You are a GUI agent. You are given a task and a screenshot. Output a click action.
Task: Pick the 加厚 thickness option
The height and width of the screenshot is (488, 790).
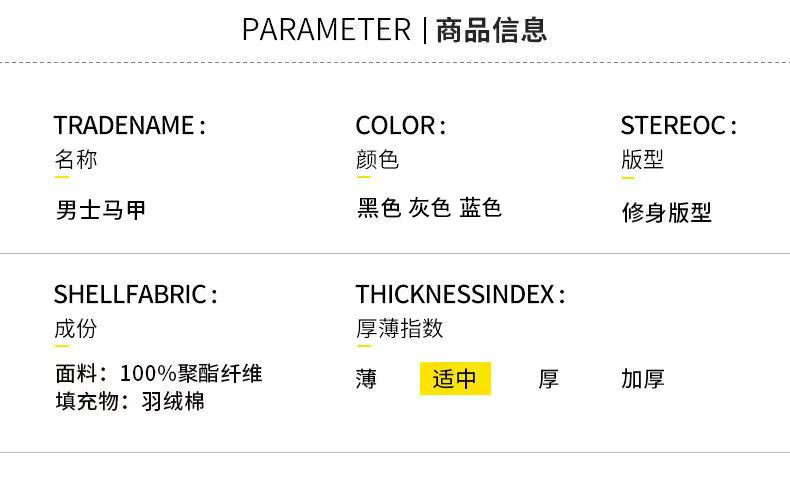(642, 380)
